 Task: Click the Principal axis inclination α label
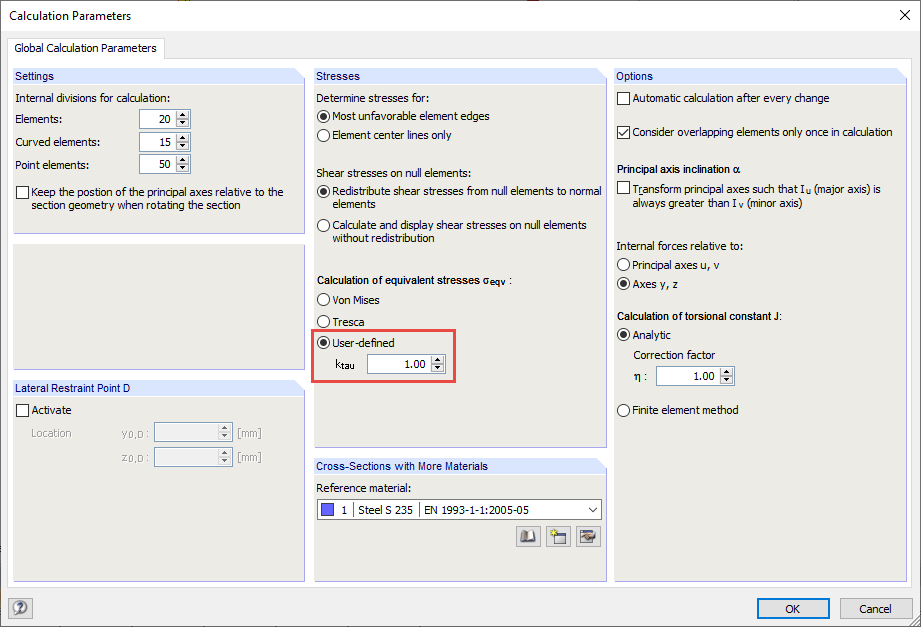(678, 169)
